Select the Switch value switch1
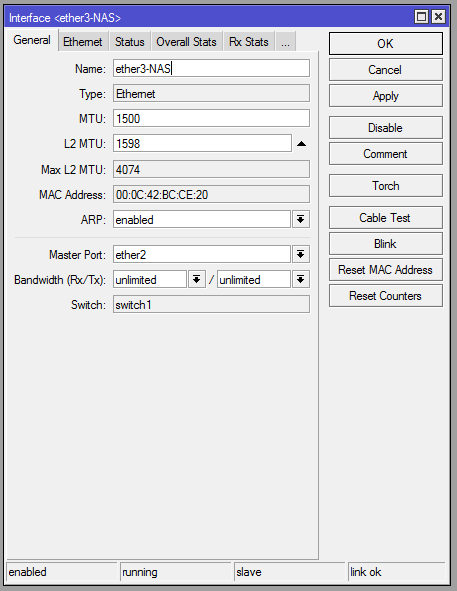The image size is (457, 591). tap(211, 305)
